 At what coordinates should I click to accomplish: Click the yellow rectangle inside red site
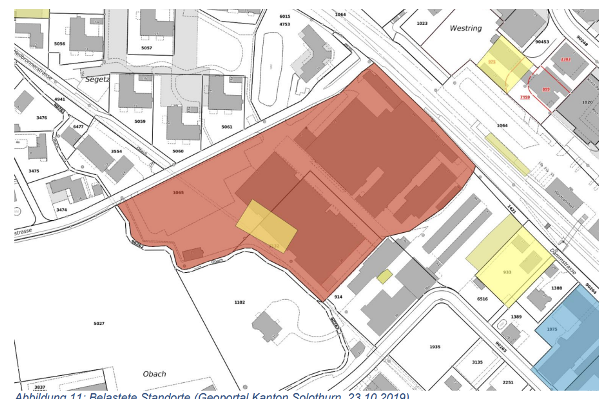(x=266, y=226)
